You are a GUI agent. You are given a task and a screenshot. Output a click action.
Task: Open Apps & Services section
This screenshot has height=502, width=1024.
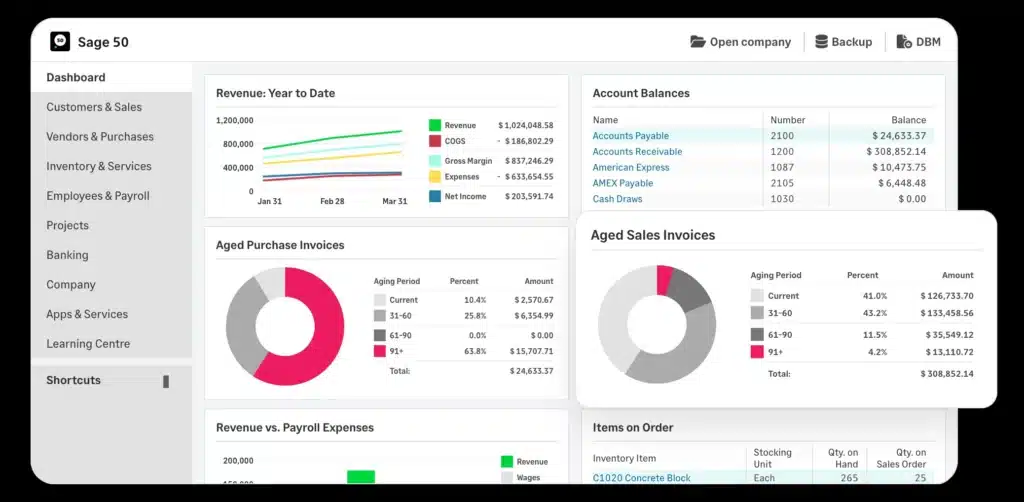pyautogui.click(x=87, y=314)
